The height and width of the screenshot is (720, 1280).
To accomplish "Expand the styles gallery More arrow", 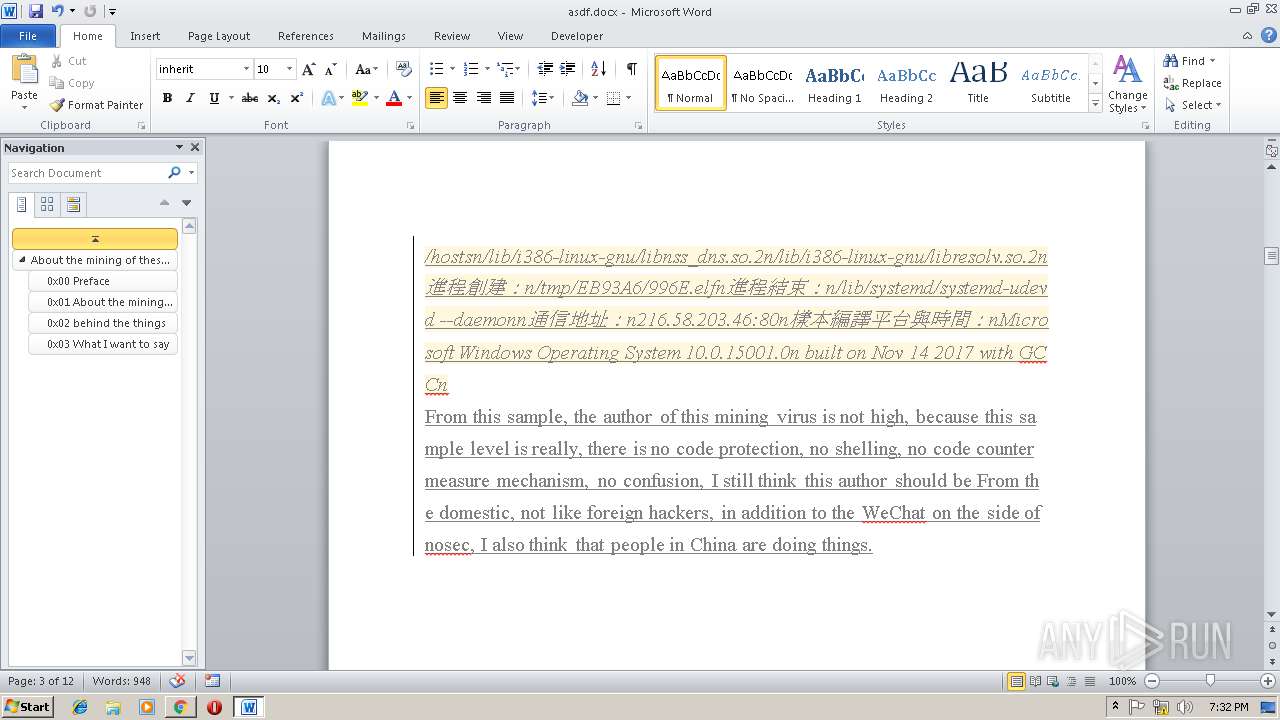I will [x=1096, y=104].
